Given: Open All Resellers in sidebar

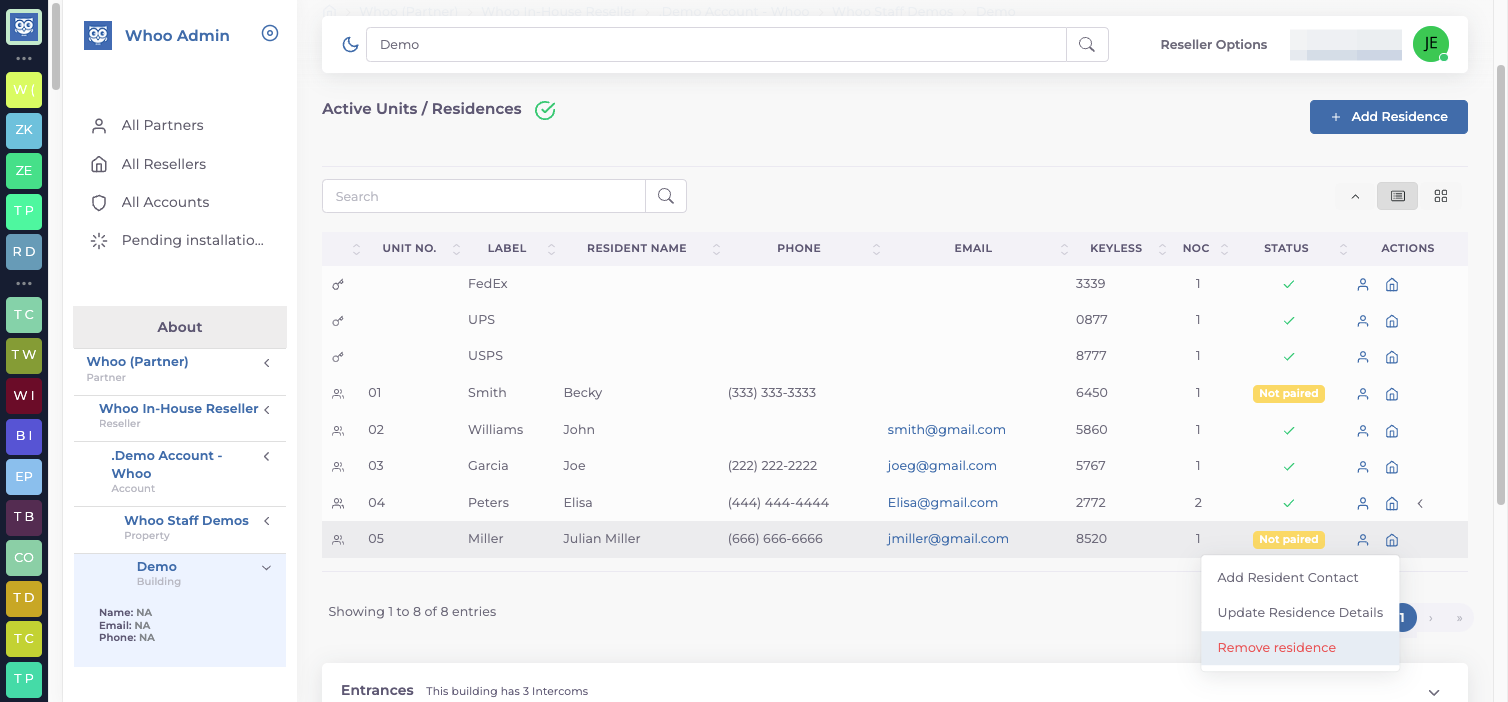Looking at the screenshot, I should (164, 164).
